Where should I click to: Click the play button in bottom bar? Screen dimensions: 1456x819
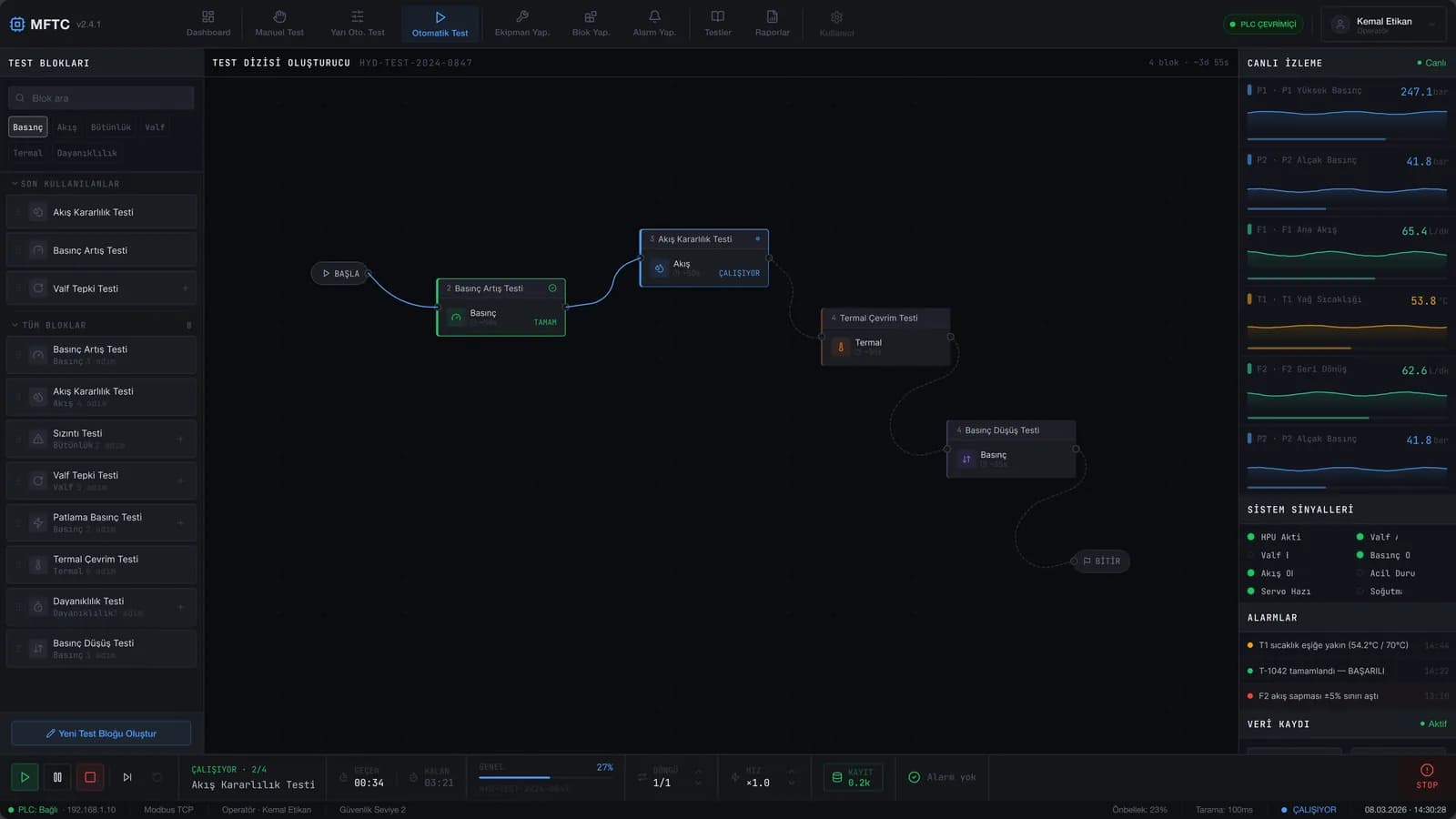pyautogui.click(x=25, y=777)
